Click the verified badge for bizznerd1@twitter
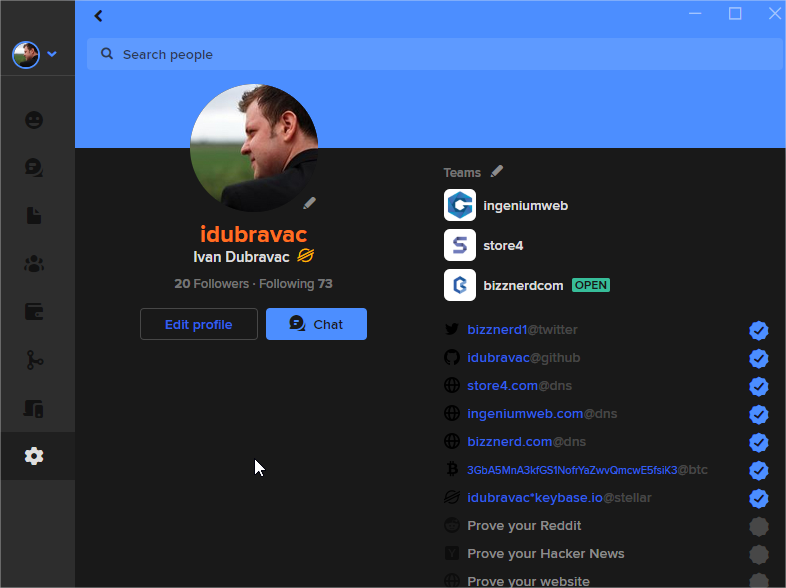The image size is (786, 588). click(x=759, y=330)
